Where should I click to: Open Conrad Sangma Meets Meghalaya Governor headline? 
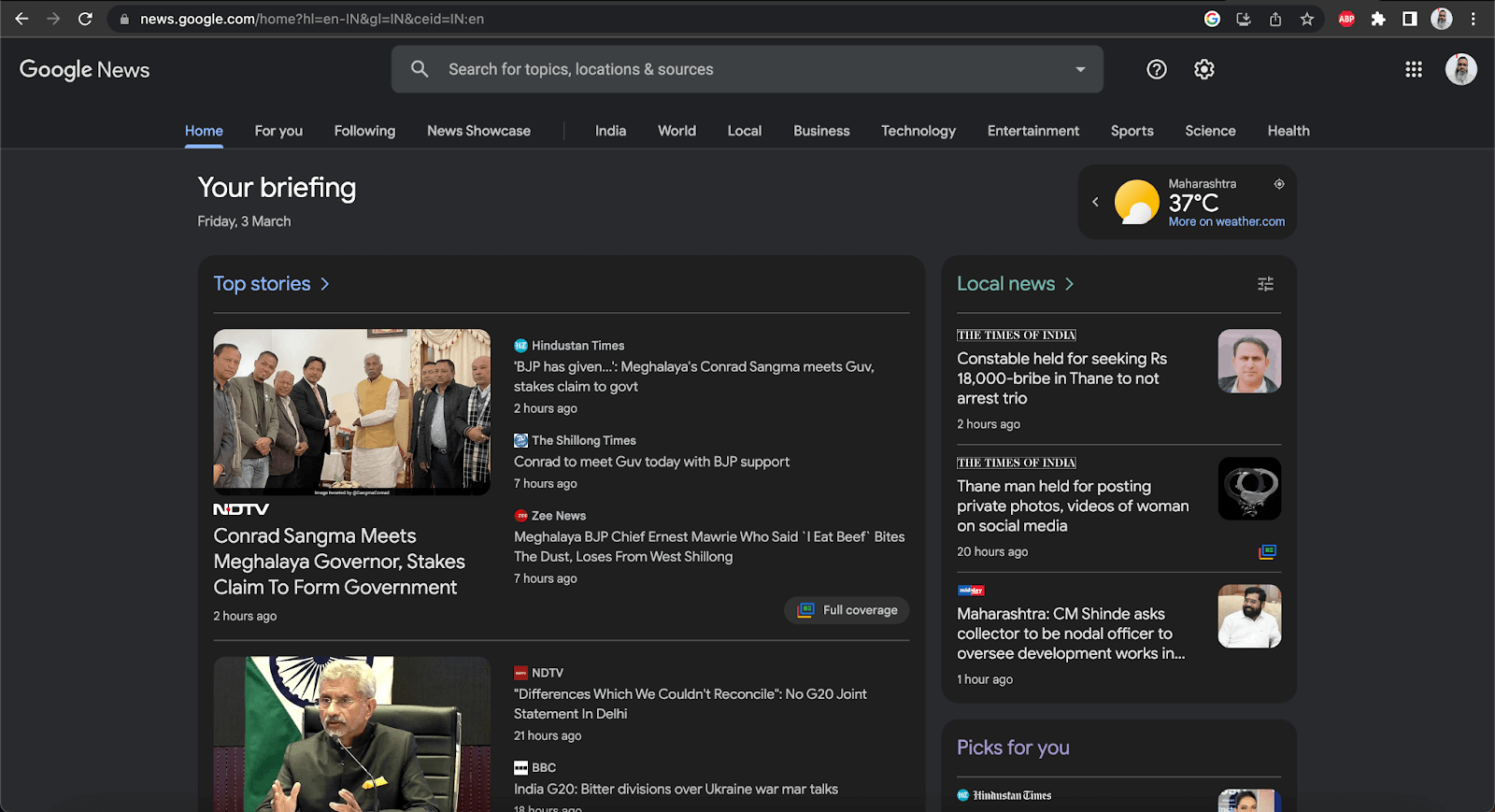click(338, 562)
